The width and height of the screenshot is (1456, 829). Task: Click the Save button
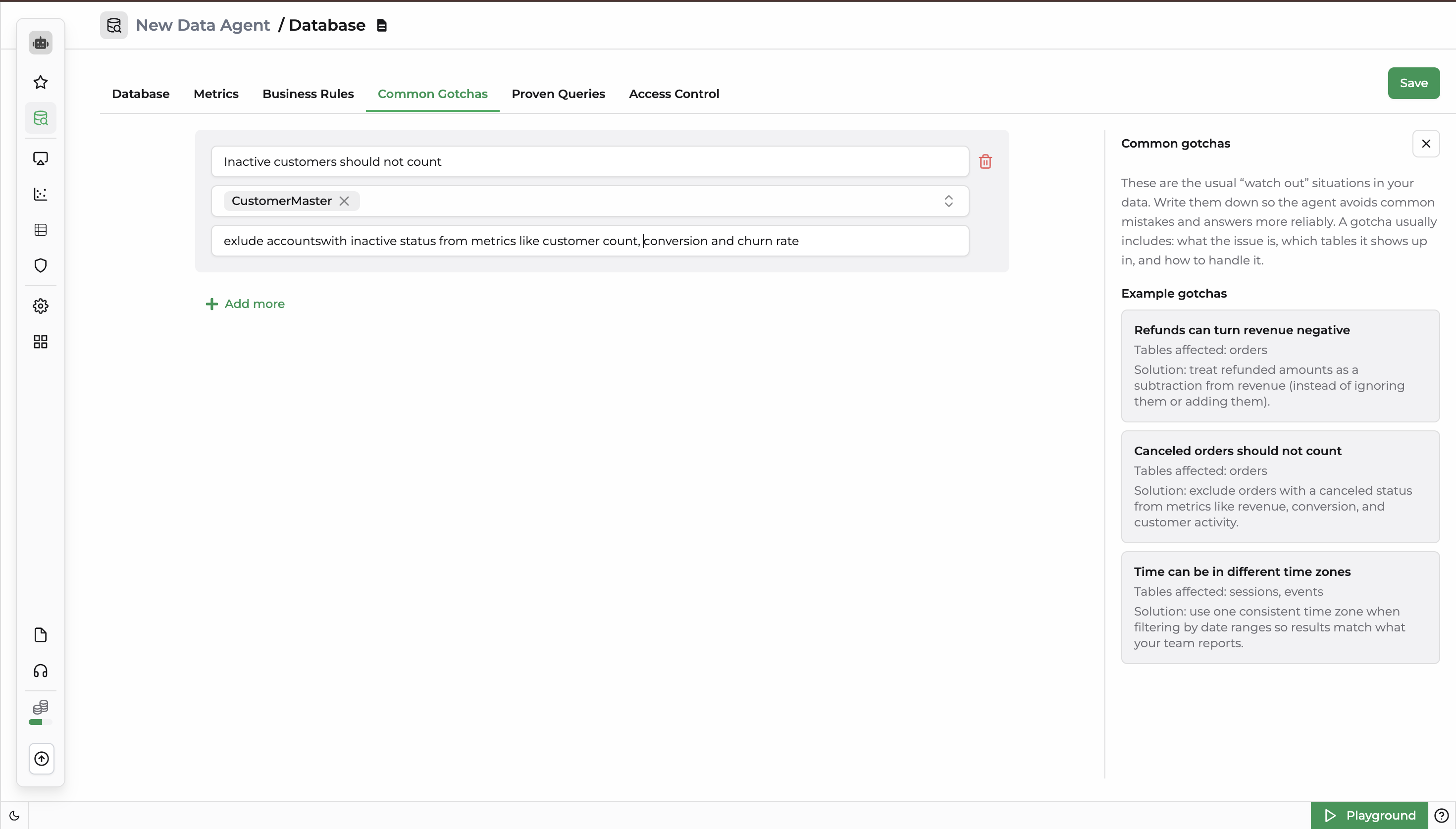point(1413,83)
